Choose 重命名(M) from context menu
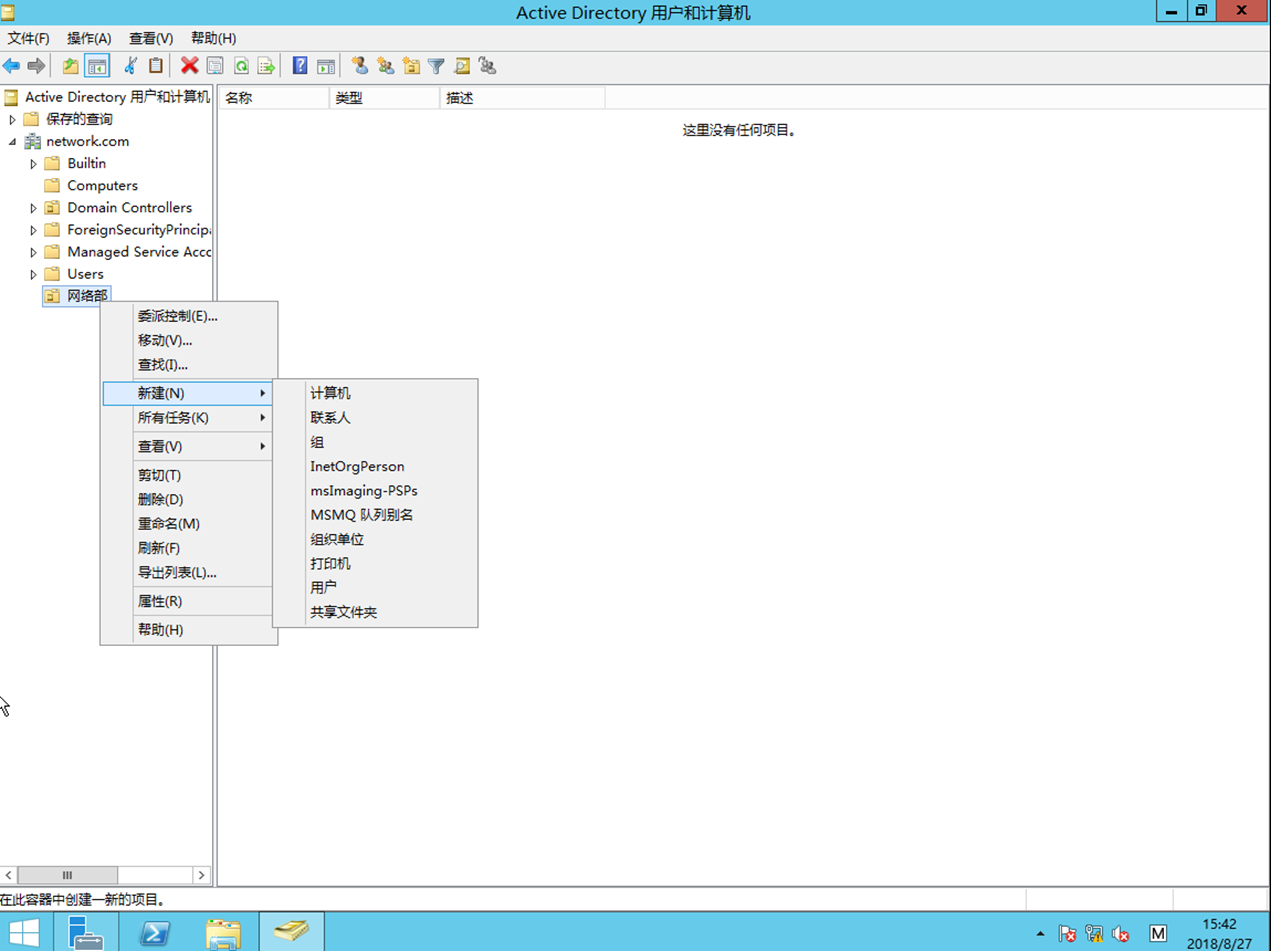1271x951 pixels. (x=188, y=524)
